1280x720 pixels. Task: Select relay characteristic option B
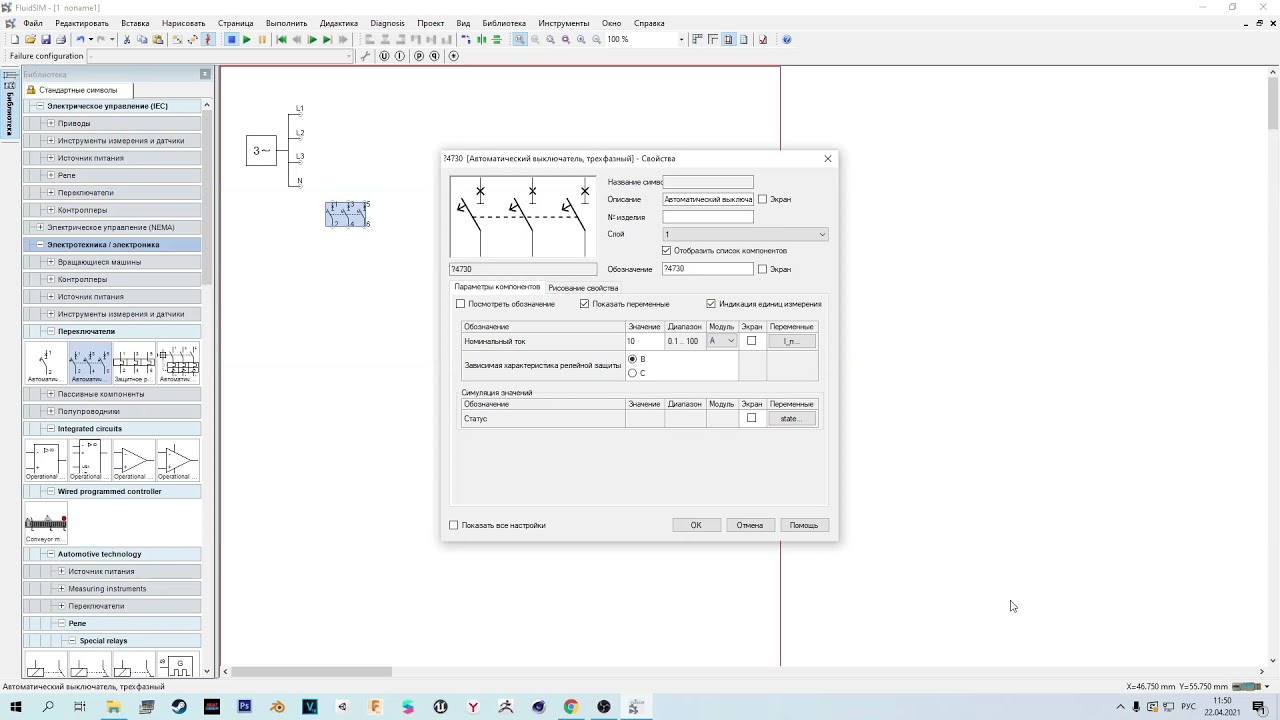(632, 359)
